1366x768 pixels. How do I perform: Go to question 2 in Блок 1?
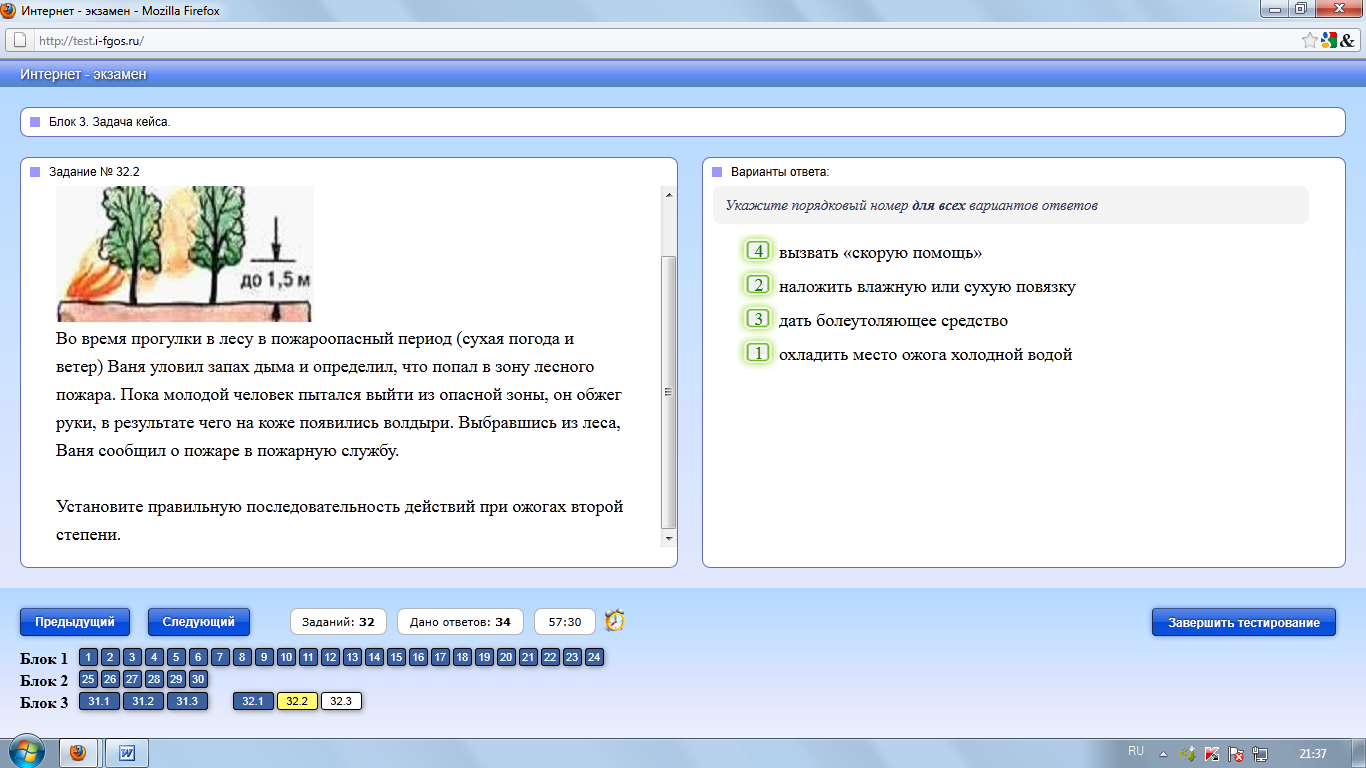tap(110, 657)
